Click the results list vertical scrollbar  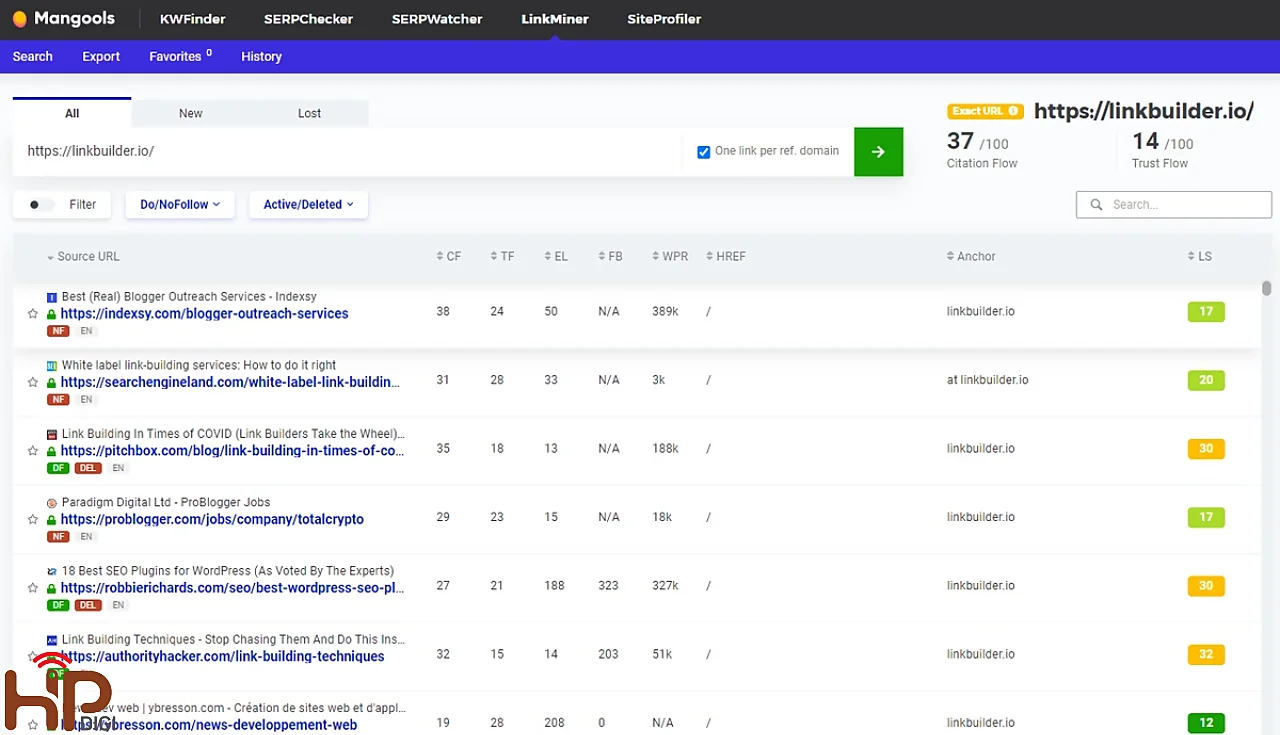coord(1266,288)
